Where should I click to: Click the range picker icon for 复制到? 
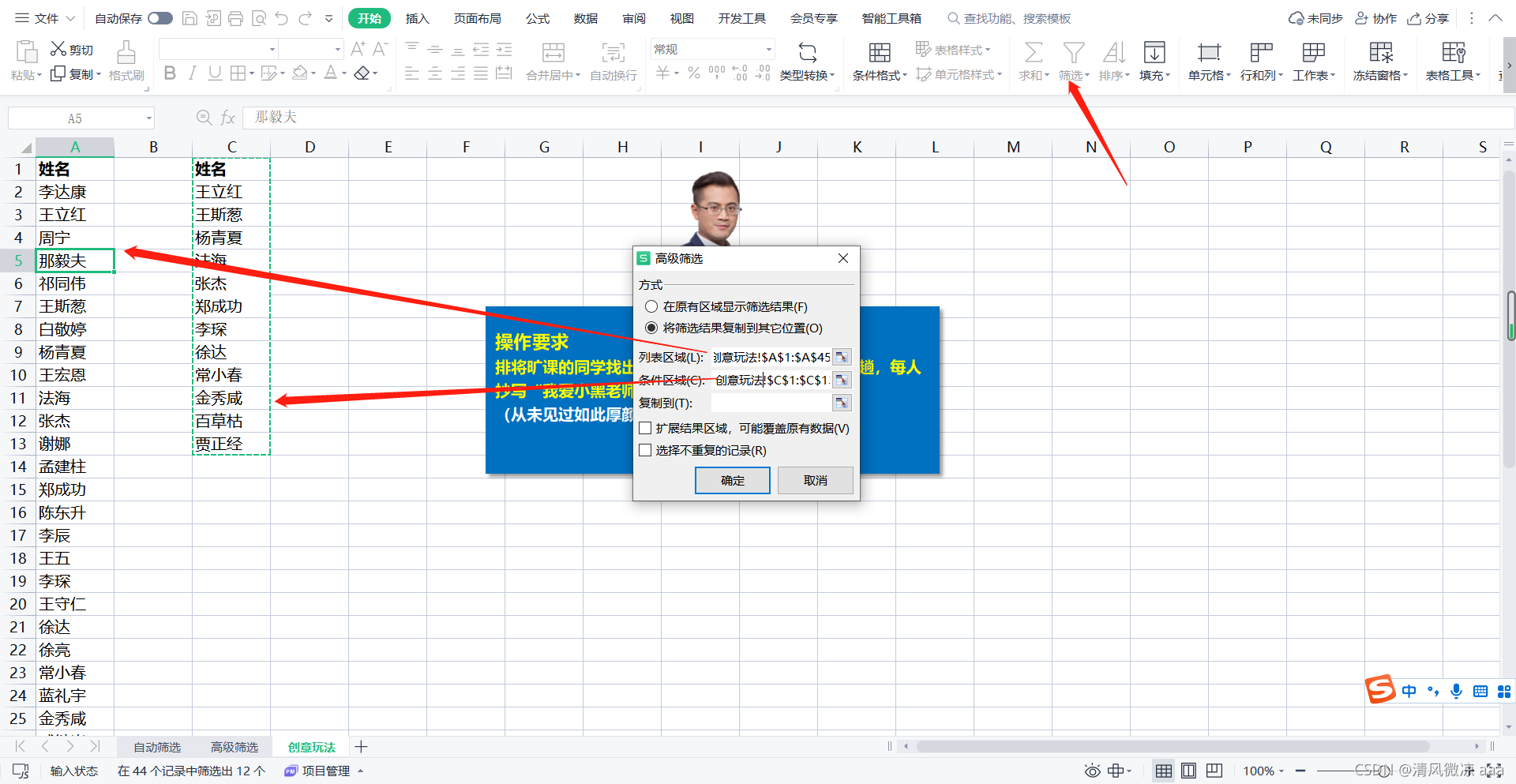coord(842,403)
